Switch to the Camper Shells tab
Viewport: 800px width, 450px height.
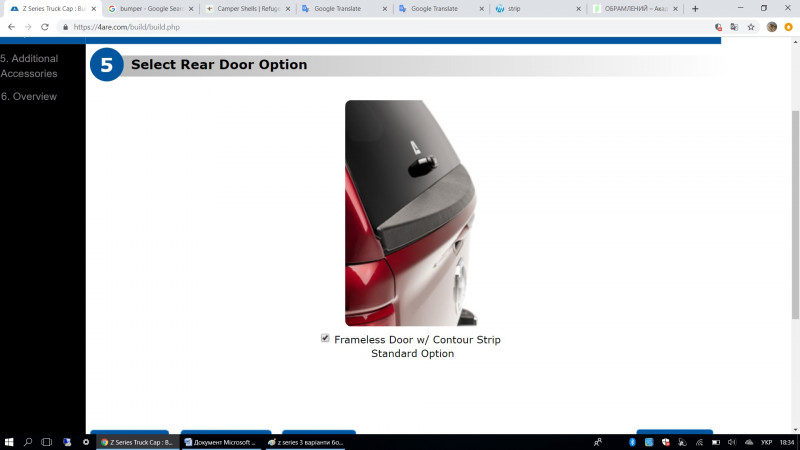click(247, 9)
